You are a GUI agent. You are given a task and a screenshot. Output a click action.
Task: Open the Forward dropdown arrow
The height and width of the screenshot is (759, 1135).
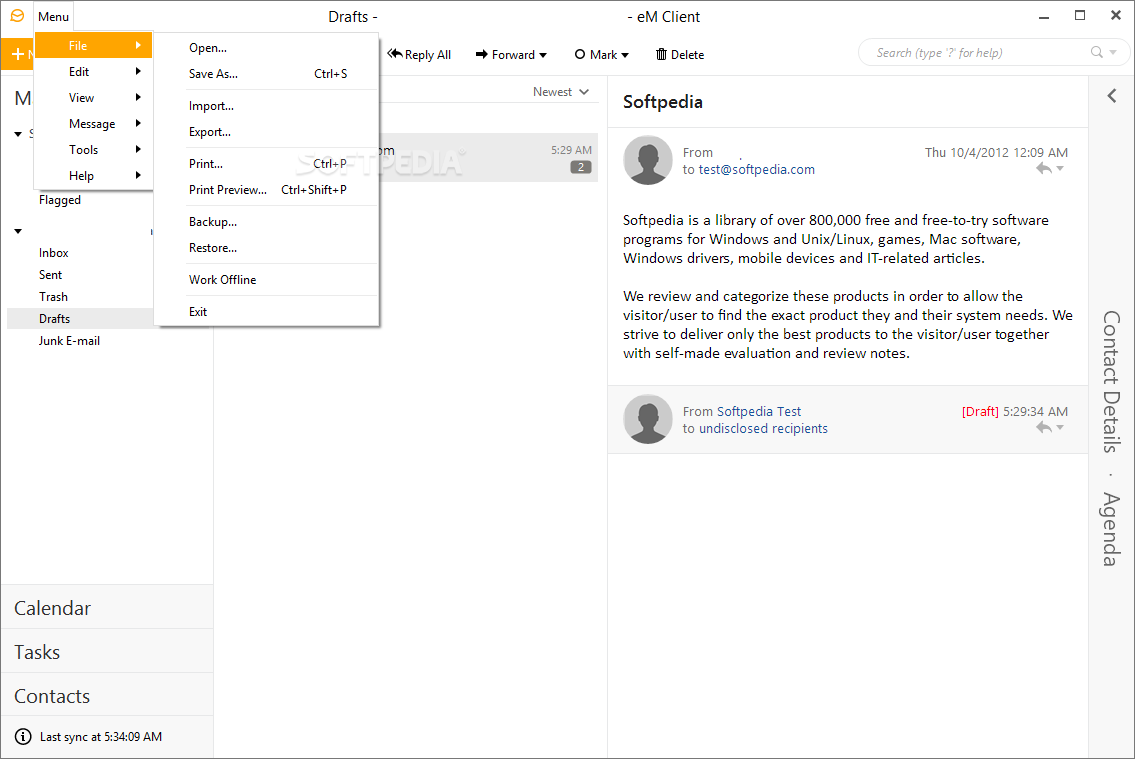tap(543, 55)
